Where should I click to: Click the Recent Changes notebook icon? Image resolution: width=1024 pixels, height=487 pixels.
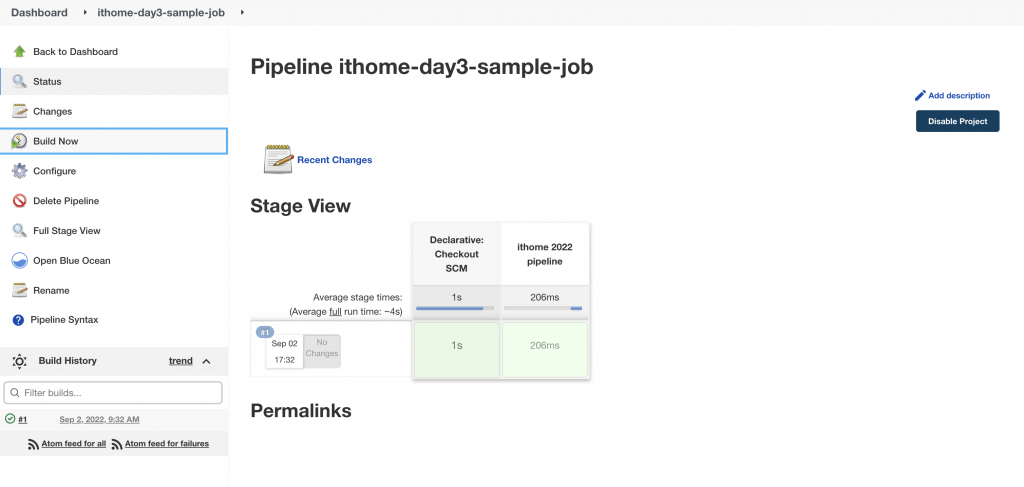point(278,159)
